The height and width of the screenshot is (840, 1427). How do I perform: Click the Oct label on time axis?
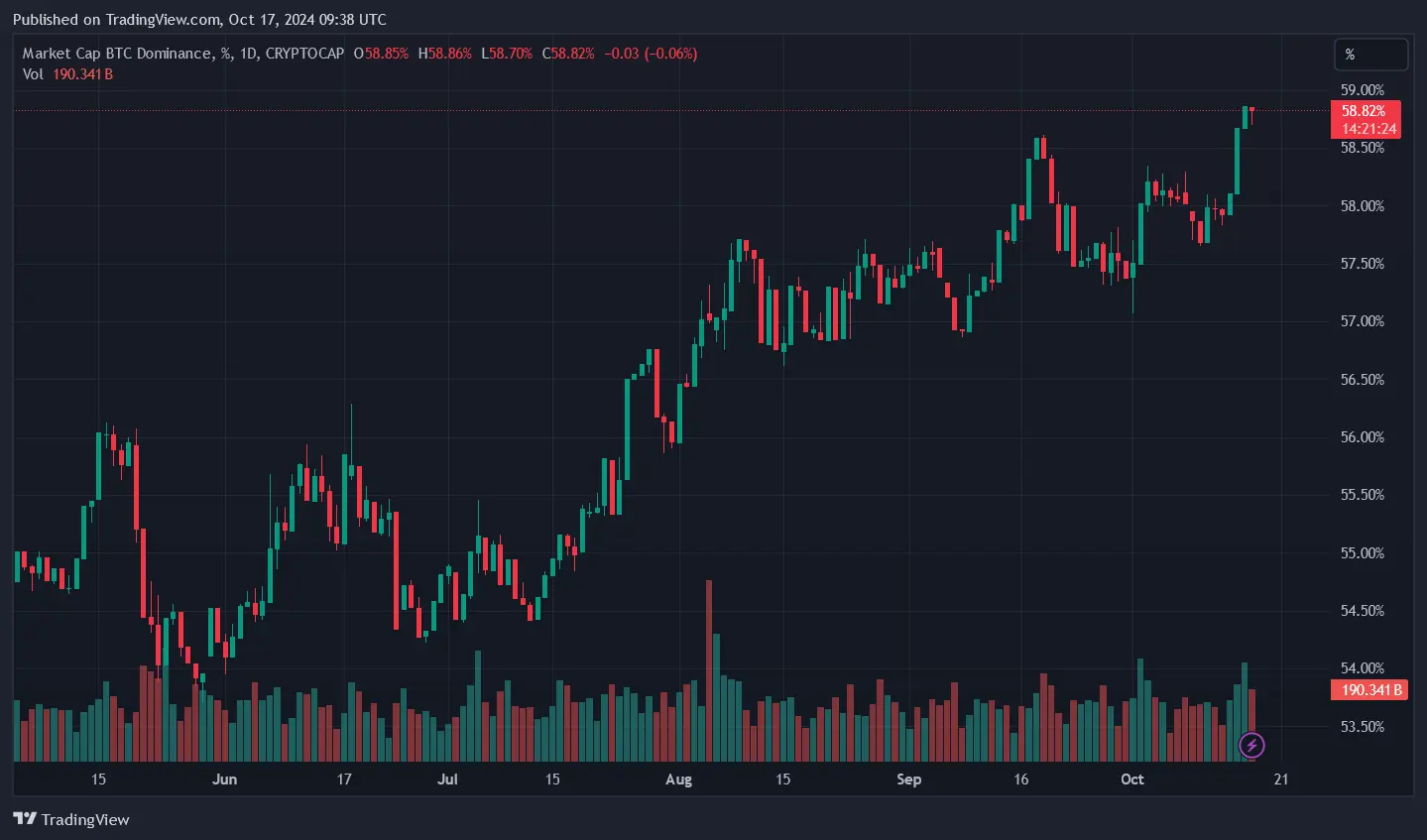click(x=1132, y=780)
